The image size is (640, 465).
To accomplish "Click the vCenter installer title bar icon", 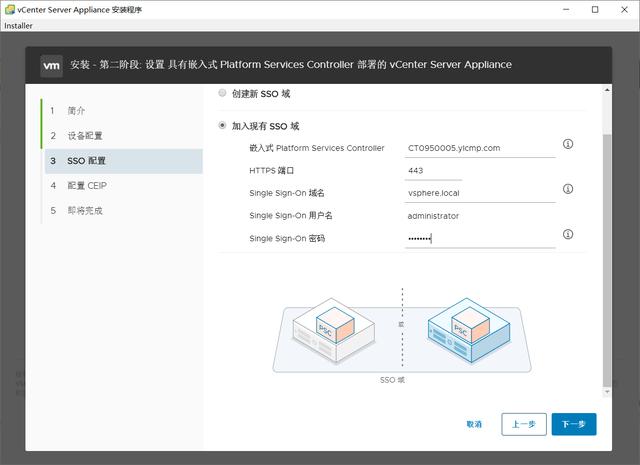I will coord(9,9).
